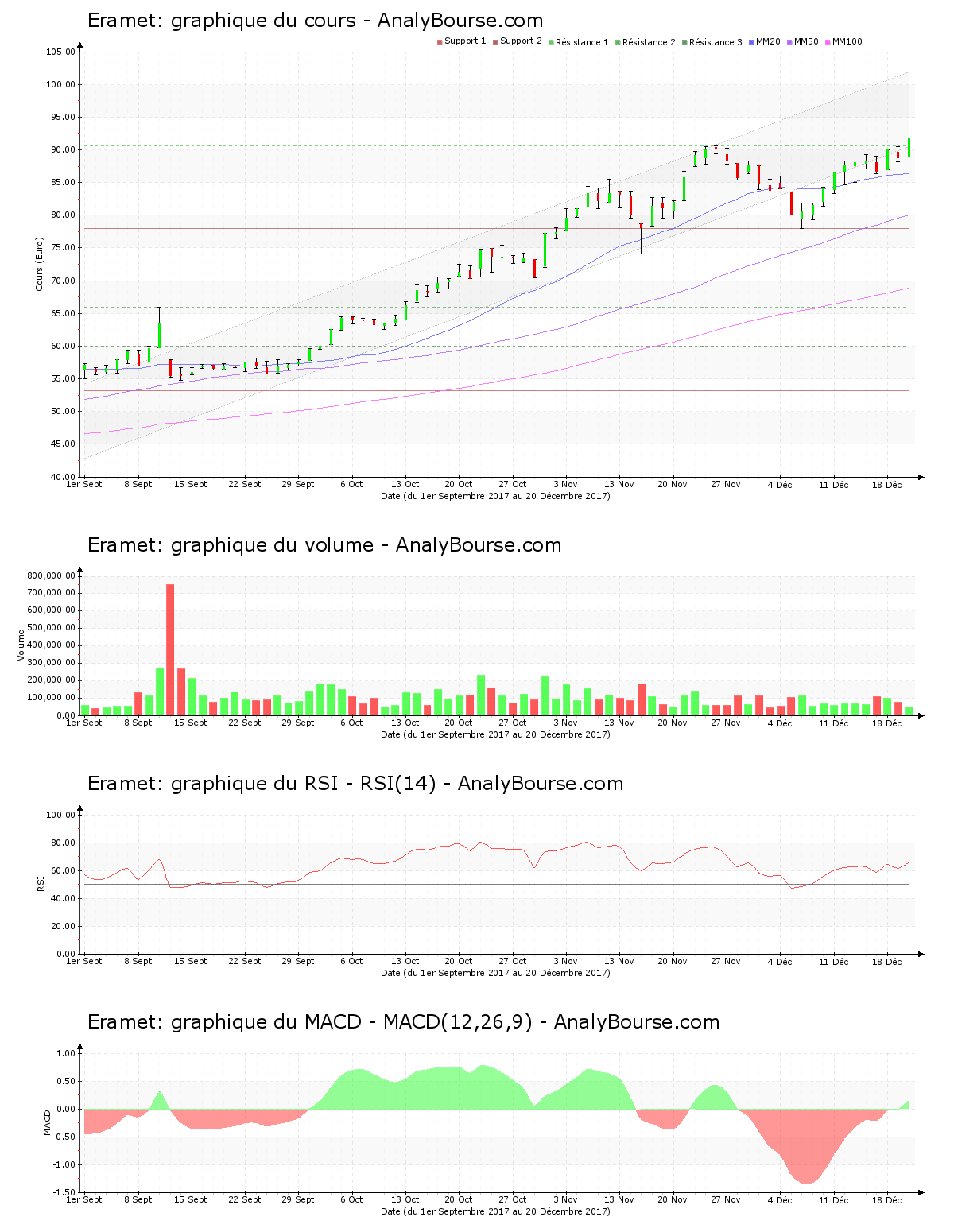This screenshot has height=1232, width=954.
Task: Click the 75.00 price axis tick
Action: pos(63,248)
